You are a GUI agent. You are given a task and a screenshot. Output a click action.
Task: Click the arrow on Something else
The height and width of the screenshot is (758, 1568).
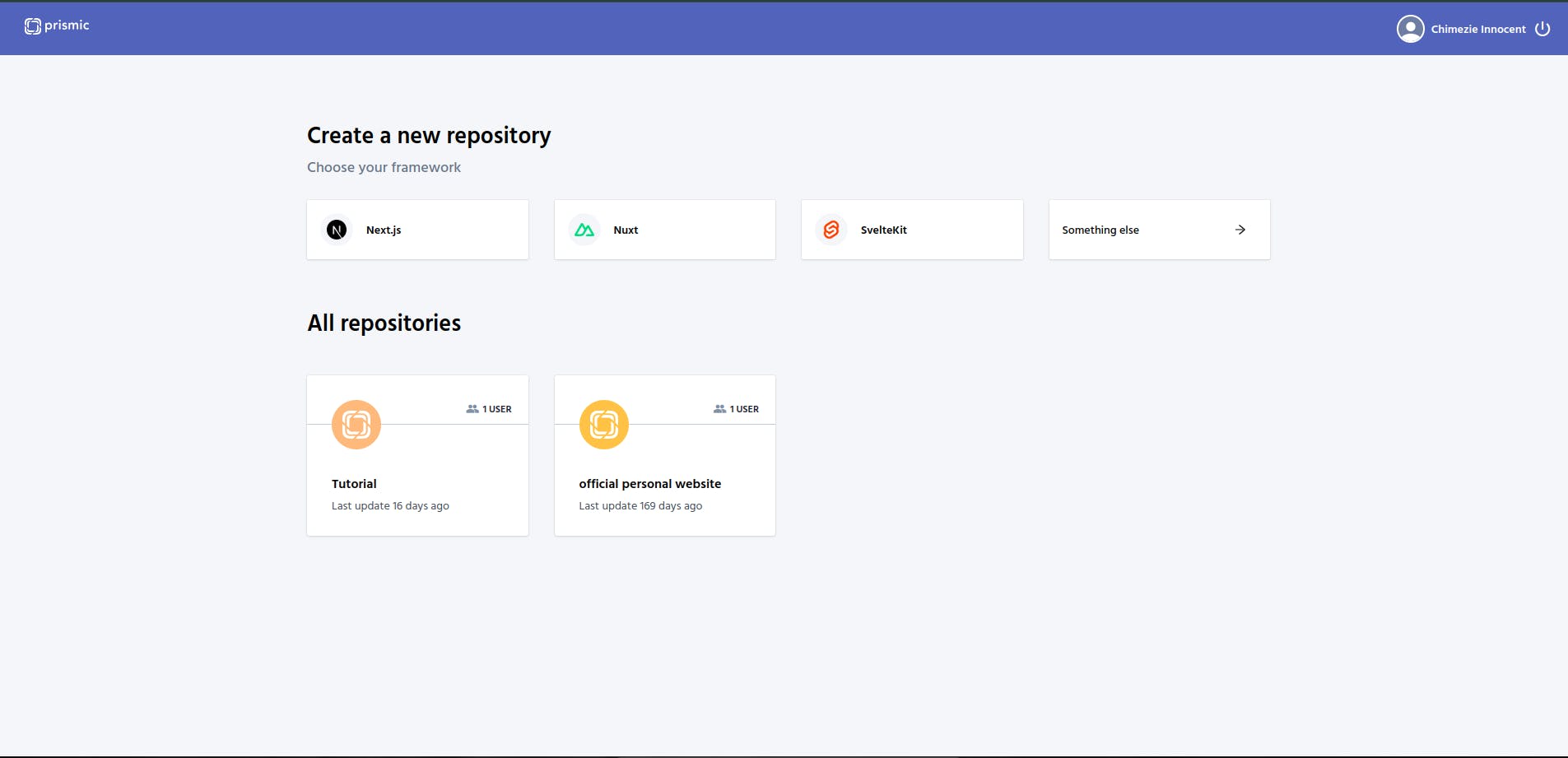1240,230
